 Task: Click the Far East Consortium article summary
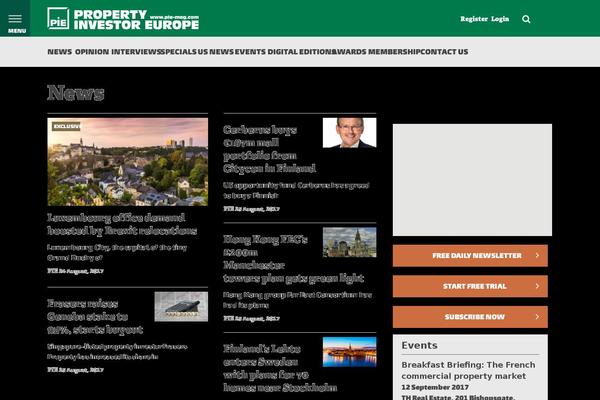(x=297, y=300)
